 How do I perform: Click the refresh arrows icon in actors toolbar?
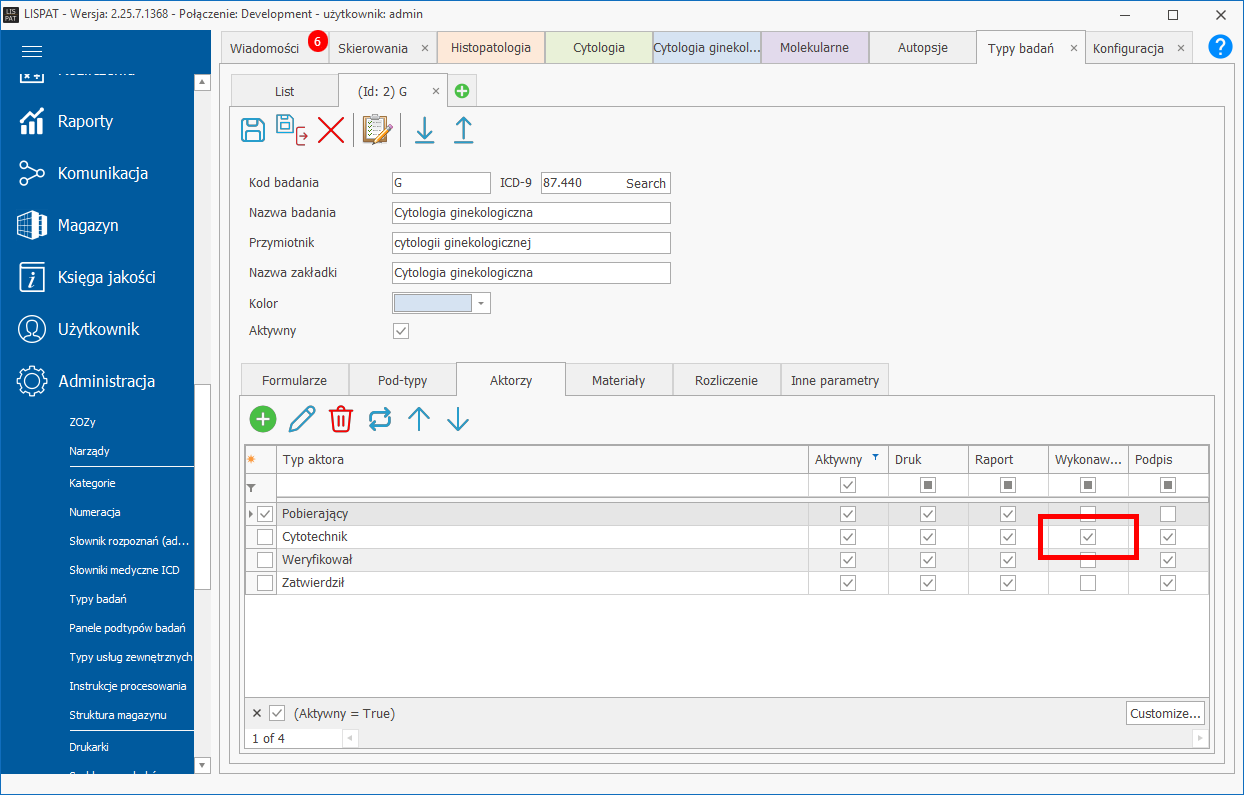(x=380, y=419)
